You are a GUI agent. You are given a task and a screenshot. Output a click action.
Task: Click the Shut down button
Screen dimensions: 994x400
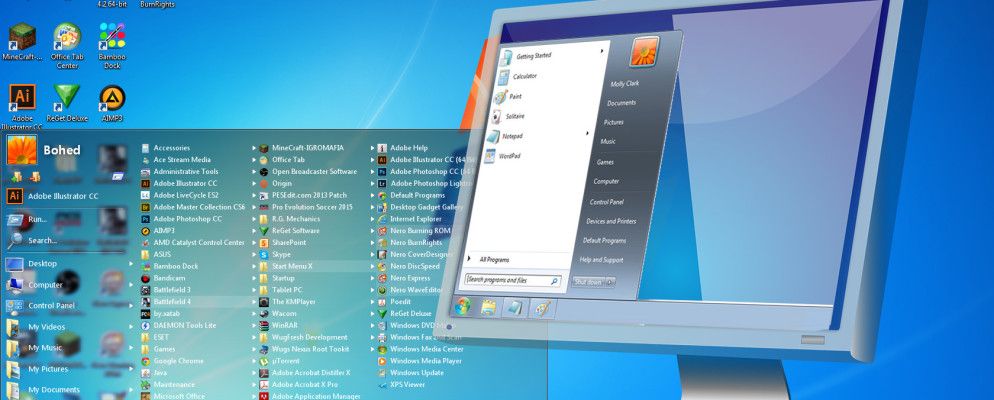[x=588, y=282]
